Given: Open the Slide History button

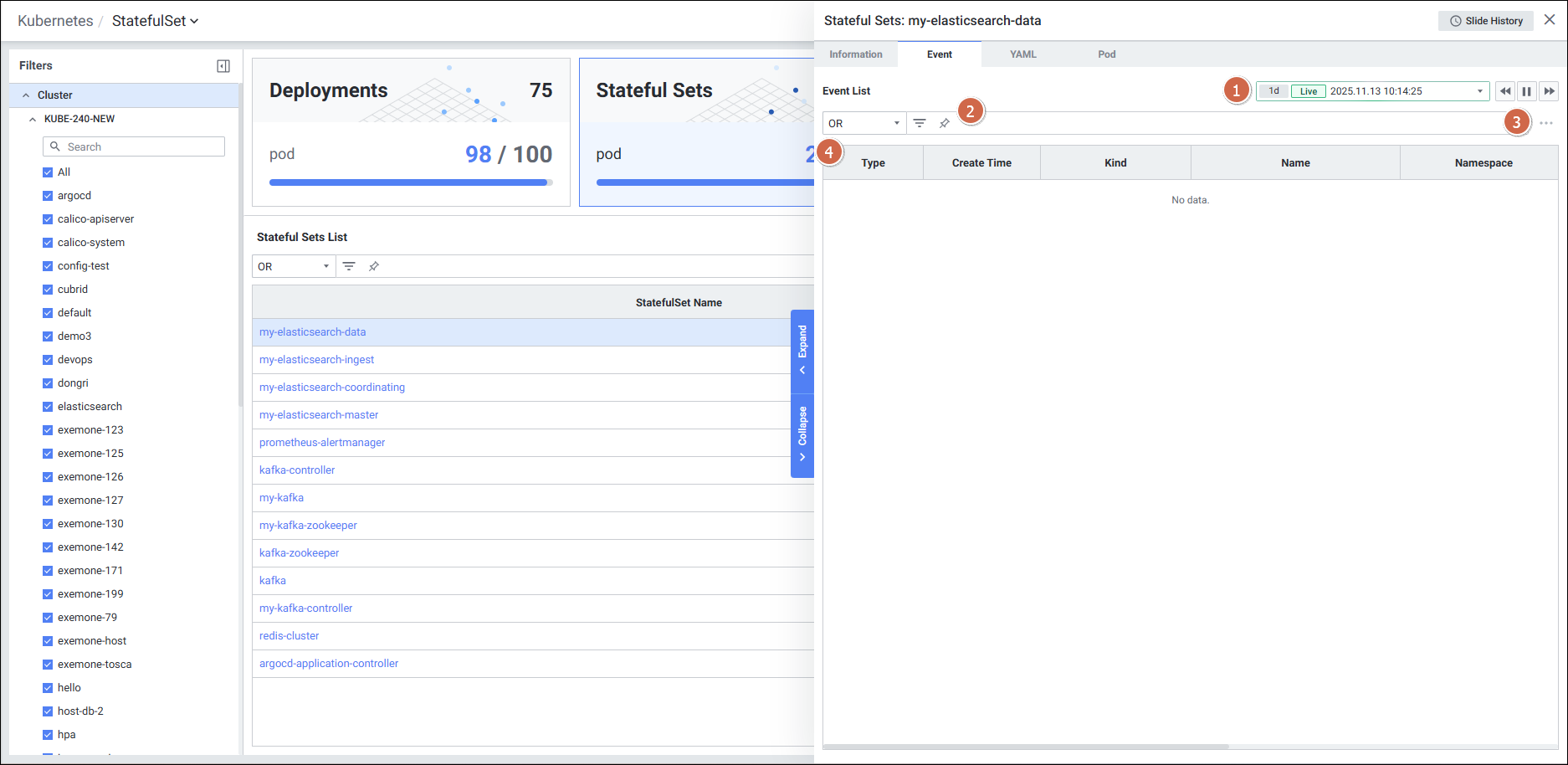Looking at the screenshot, I should 1486,21.
